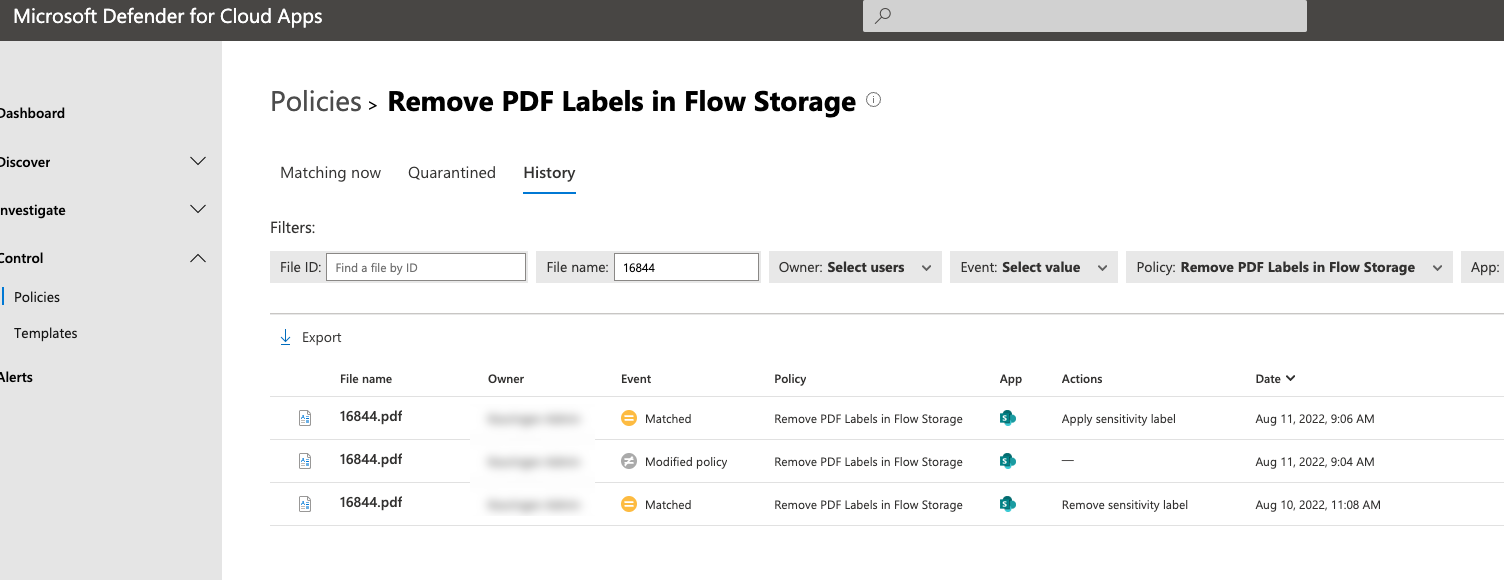
Task: Switch to the Quarantined tab
Action: 452,173
